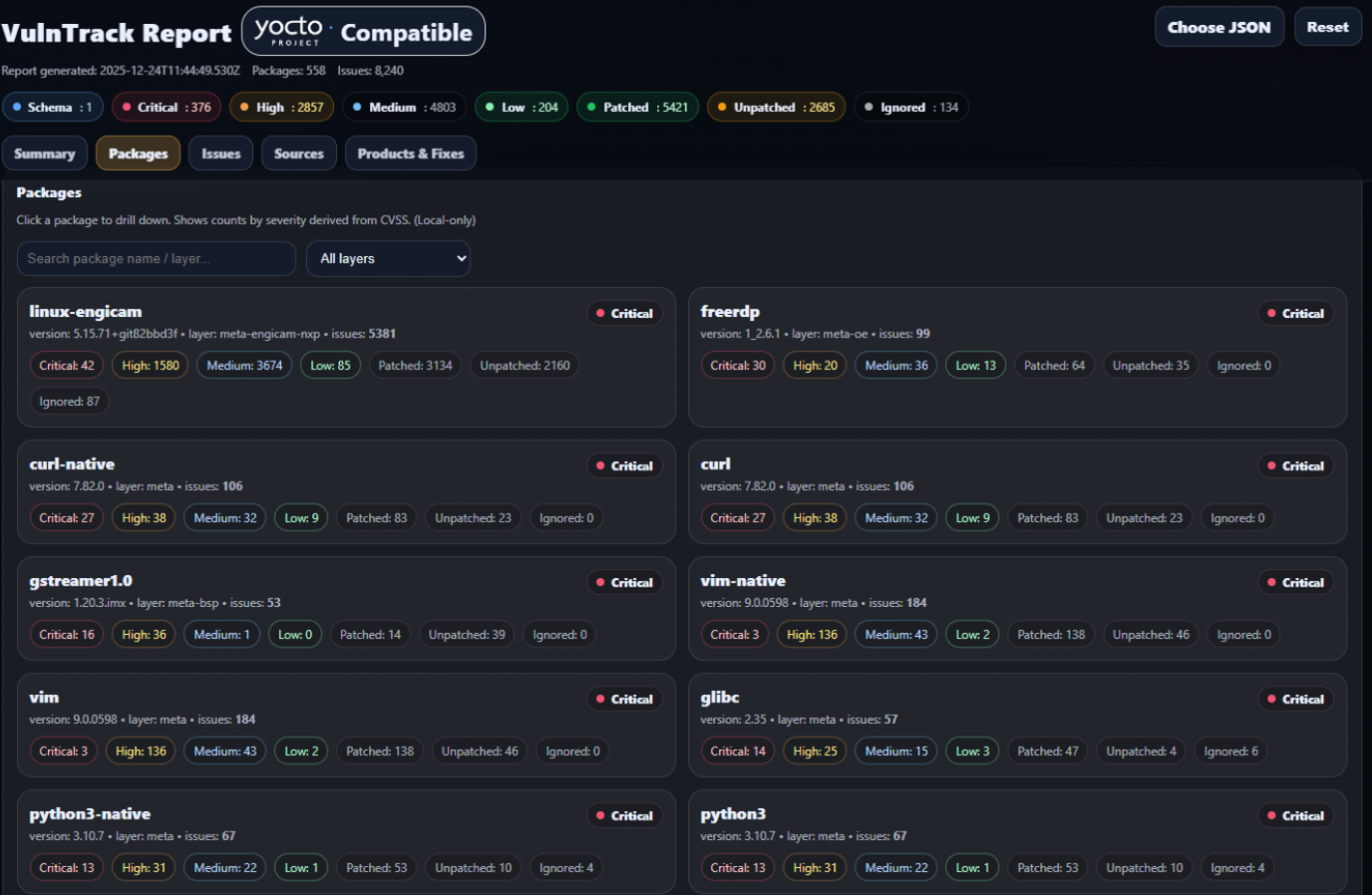Screen dimensions: 1372x895
Task: Open the curl-native package card
Action: point(346,492)
